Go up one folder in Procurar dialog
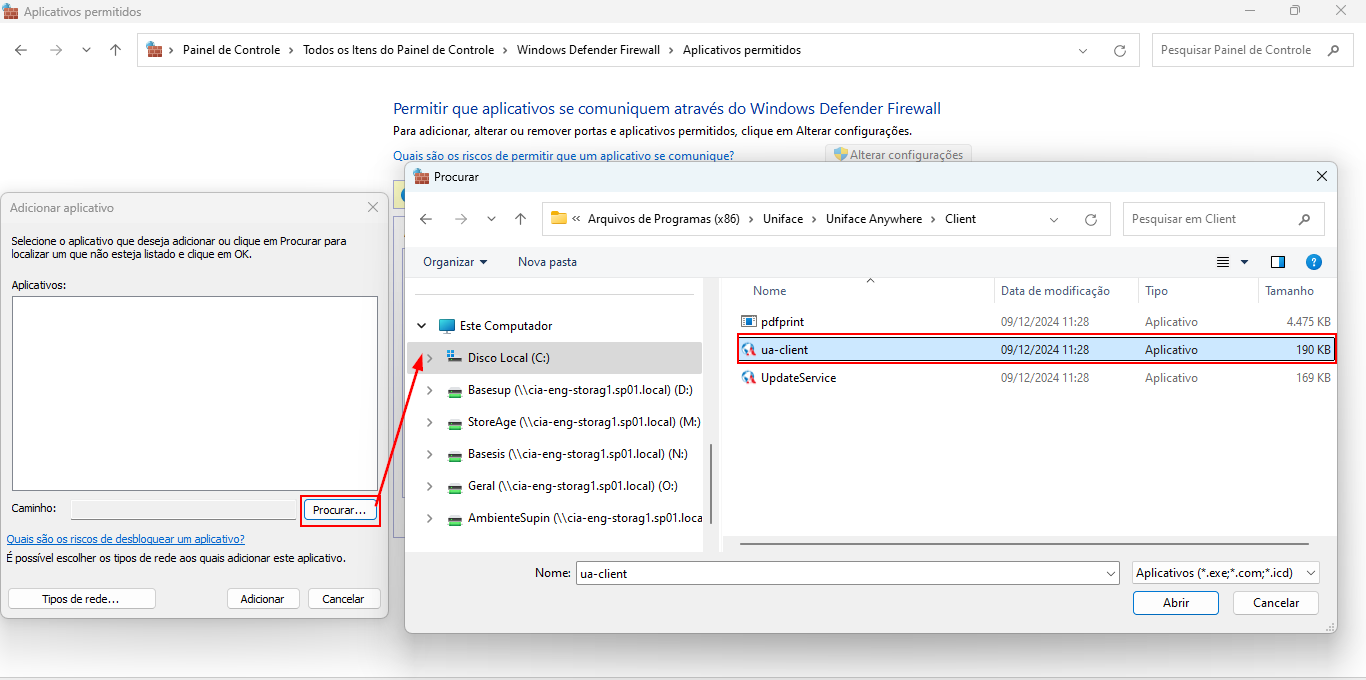 coord(520,219)
